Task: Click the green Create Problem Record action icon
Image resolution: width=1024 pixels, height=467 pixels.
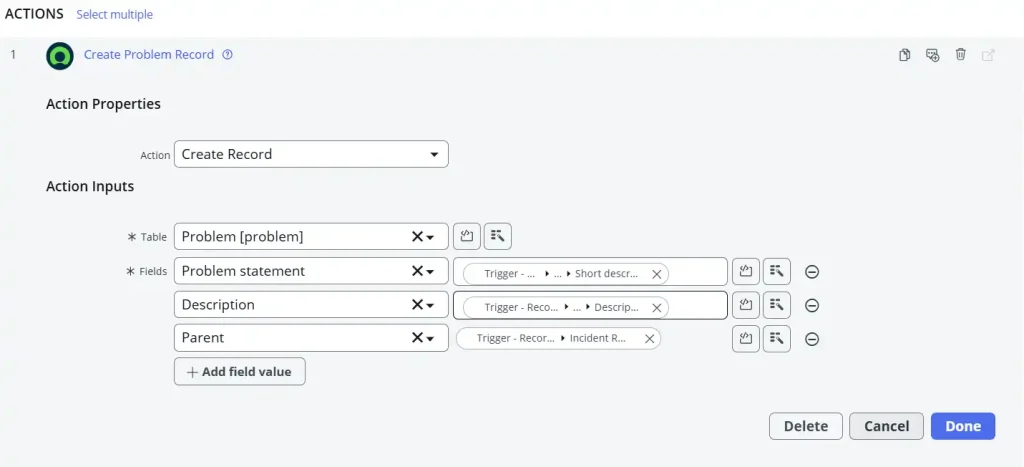Action: pyautogui.click(x=60, y=55)
